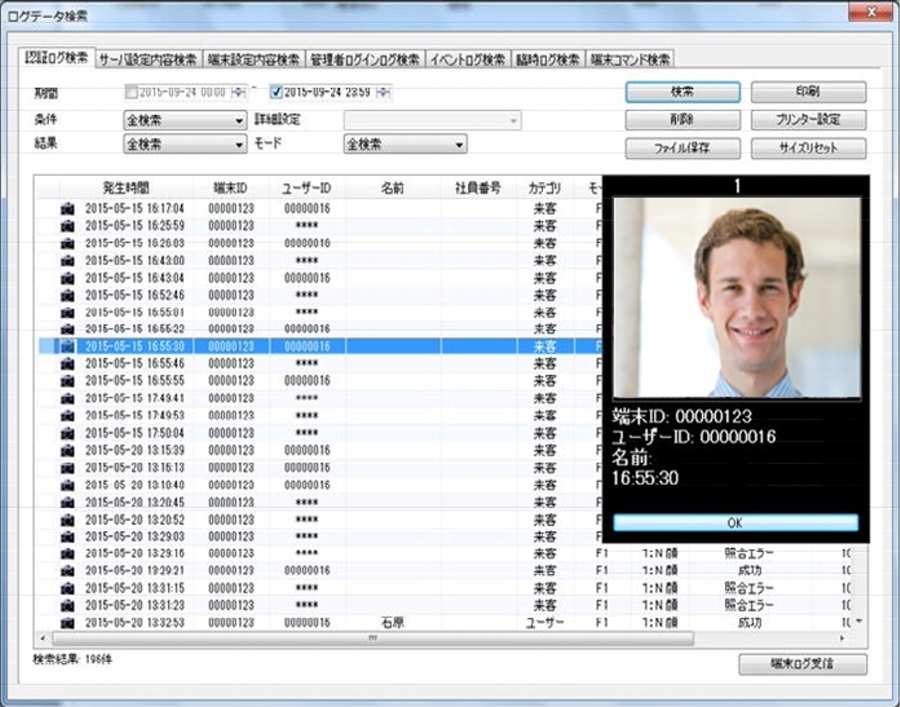The height and width of the screenshot is (707, 900).
Task: Click camera icon for row 2015-05-20 13:20:45
Action: coord(67,502)
